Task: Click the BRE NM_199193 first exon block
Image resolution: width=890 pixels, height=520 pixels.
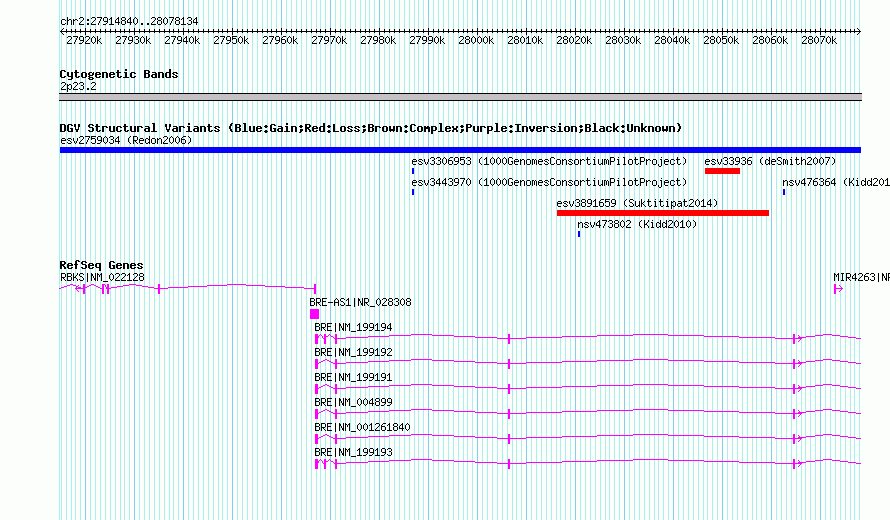Action: 317,464
